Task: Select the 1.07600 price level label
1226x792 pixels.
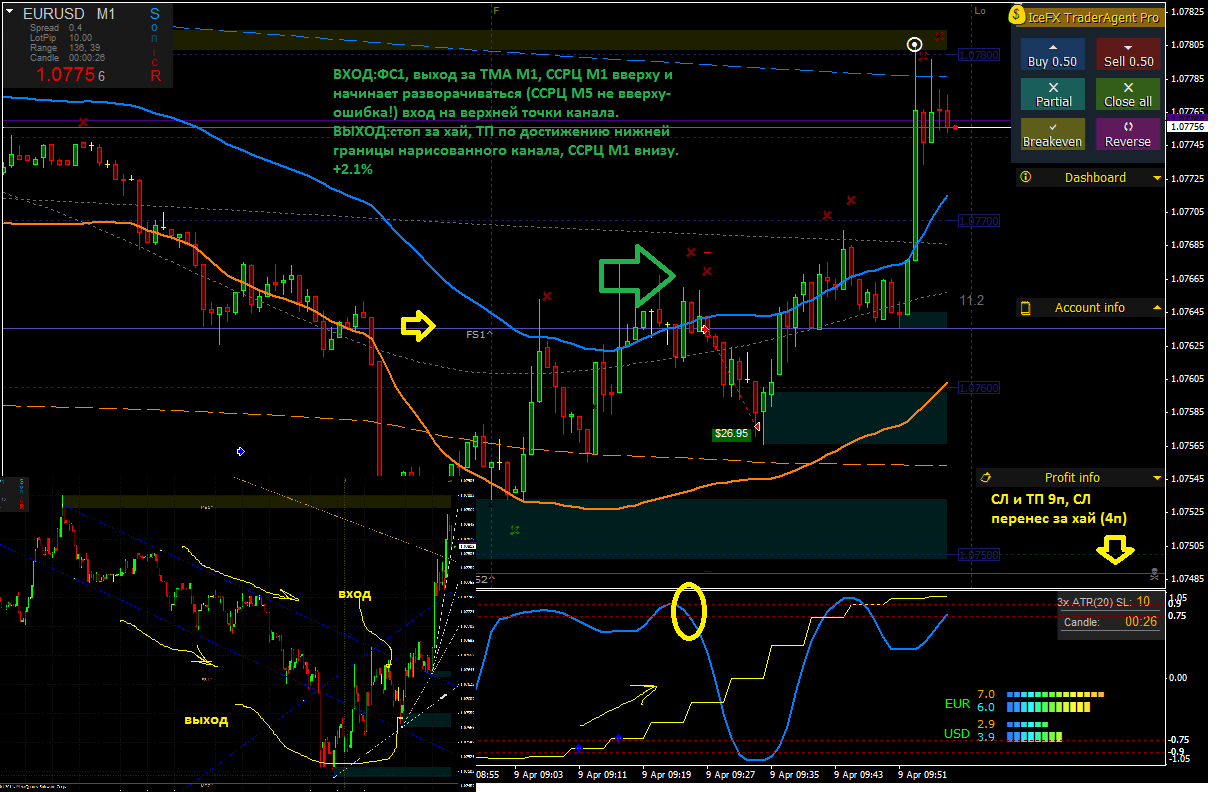Action: tap(979, 388)
